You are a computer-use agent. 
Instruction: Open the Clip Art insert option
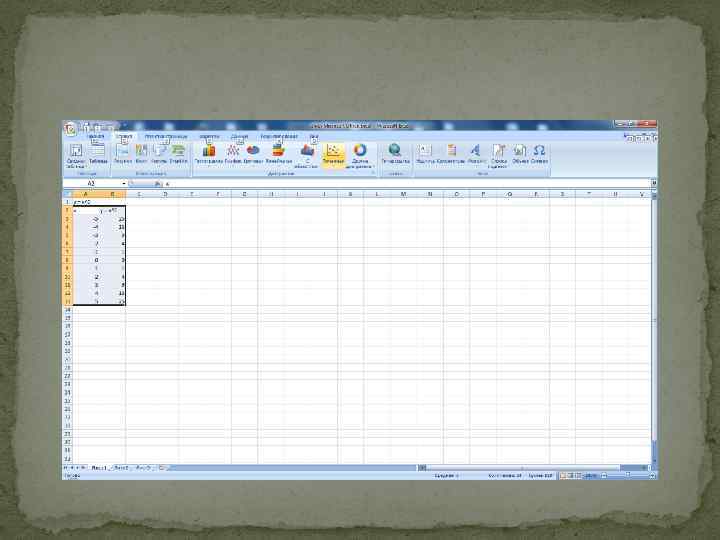click(141, 154)
